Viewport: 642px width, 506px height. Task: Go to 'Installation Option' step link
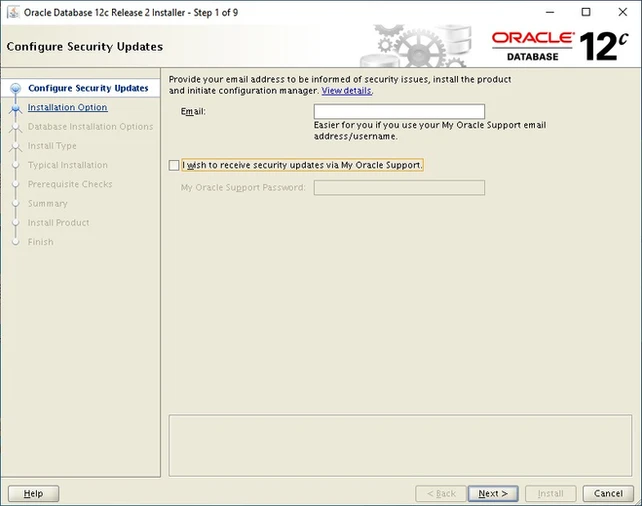pyautogui.click(x=68, y=107)
